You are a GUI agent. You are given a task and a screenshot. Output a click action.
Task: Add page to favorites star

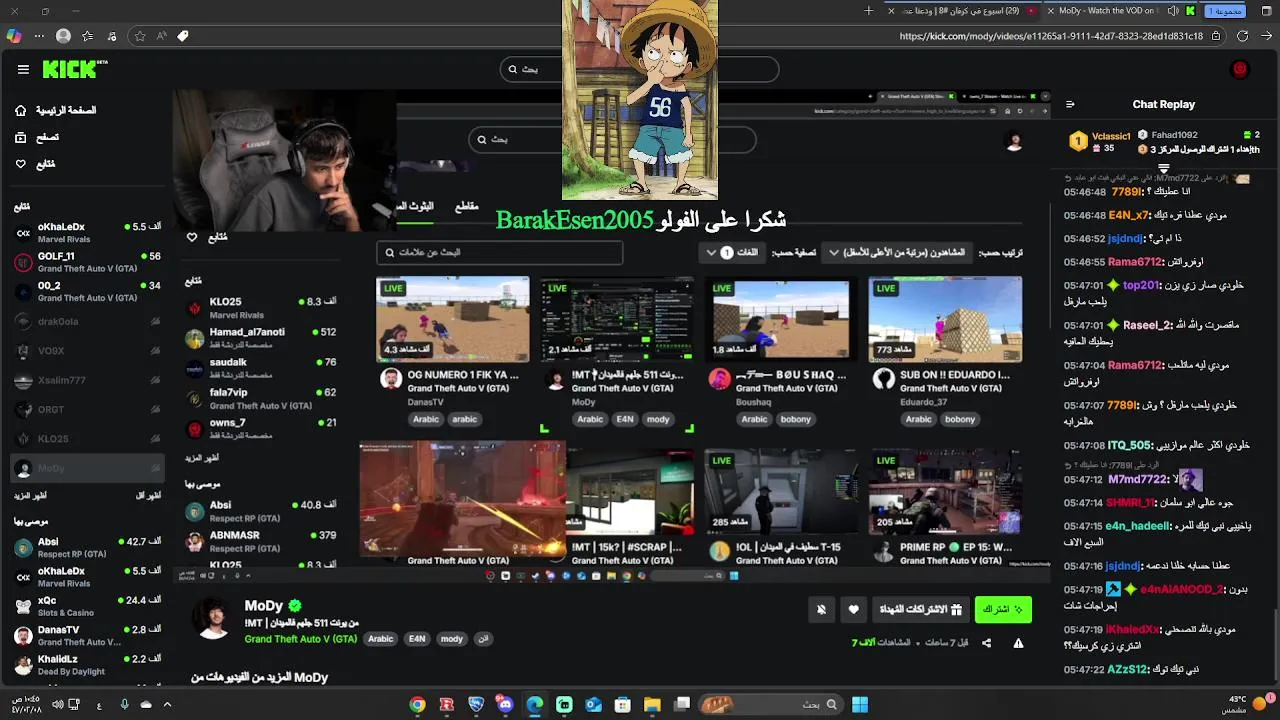pos(139,36)
